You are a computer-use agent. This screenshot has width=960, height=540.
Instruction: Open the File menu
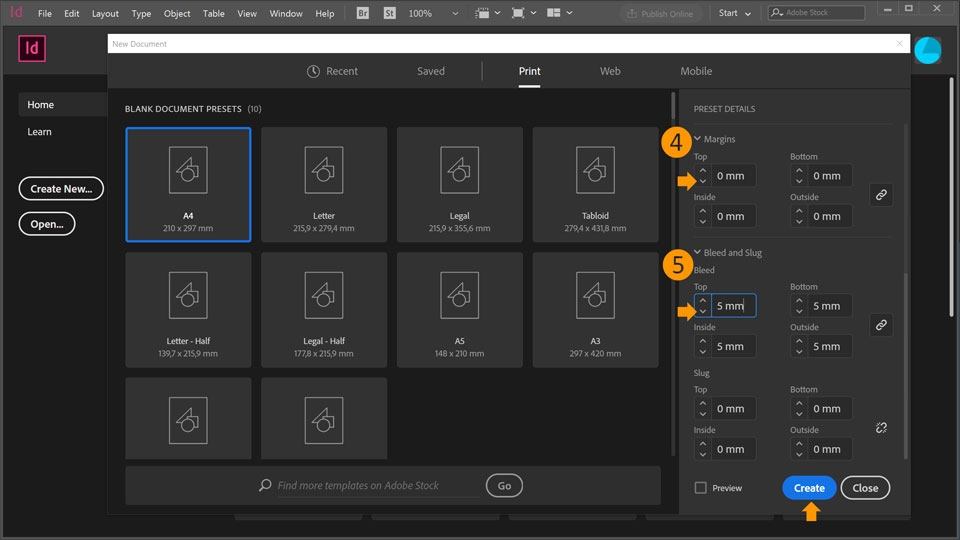pos(45,13)
